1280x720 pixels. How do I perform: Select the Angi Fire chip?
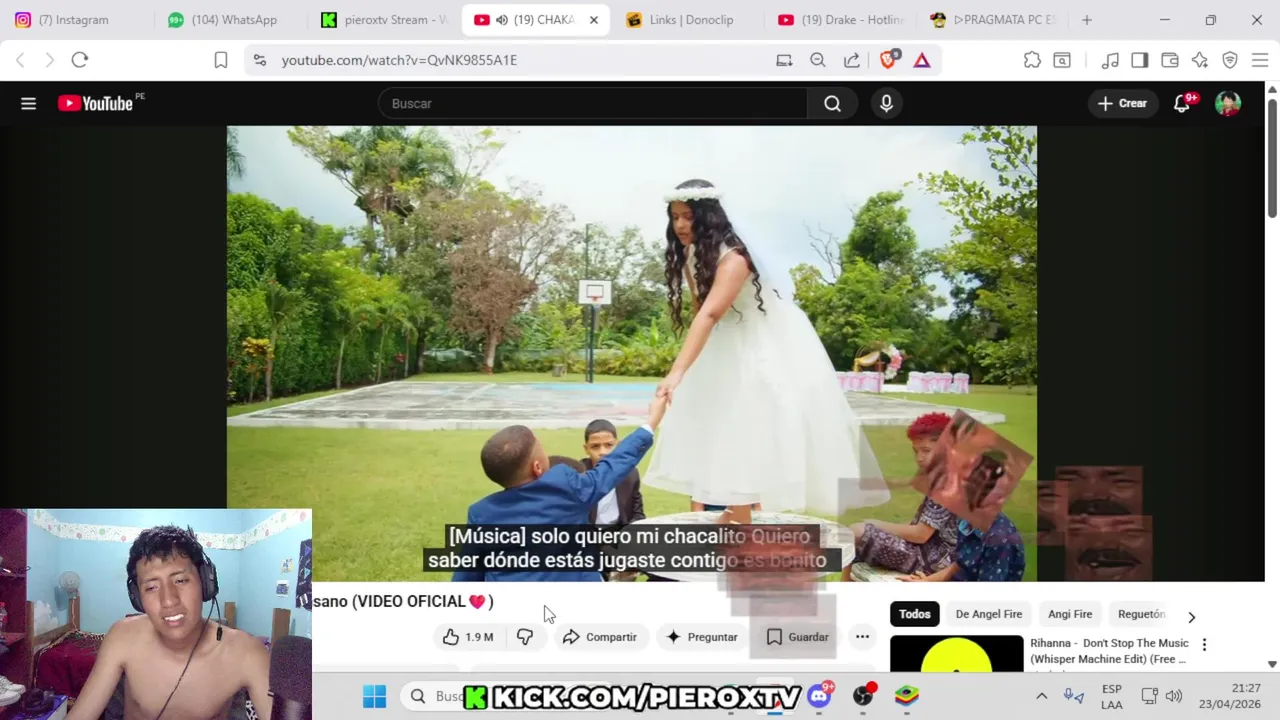click(1070, 614)
